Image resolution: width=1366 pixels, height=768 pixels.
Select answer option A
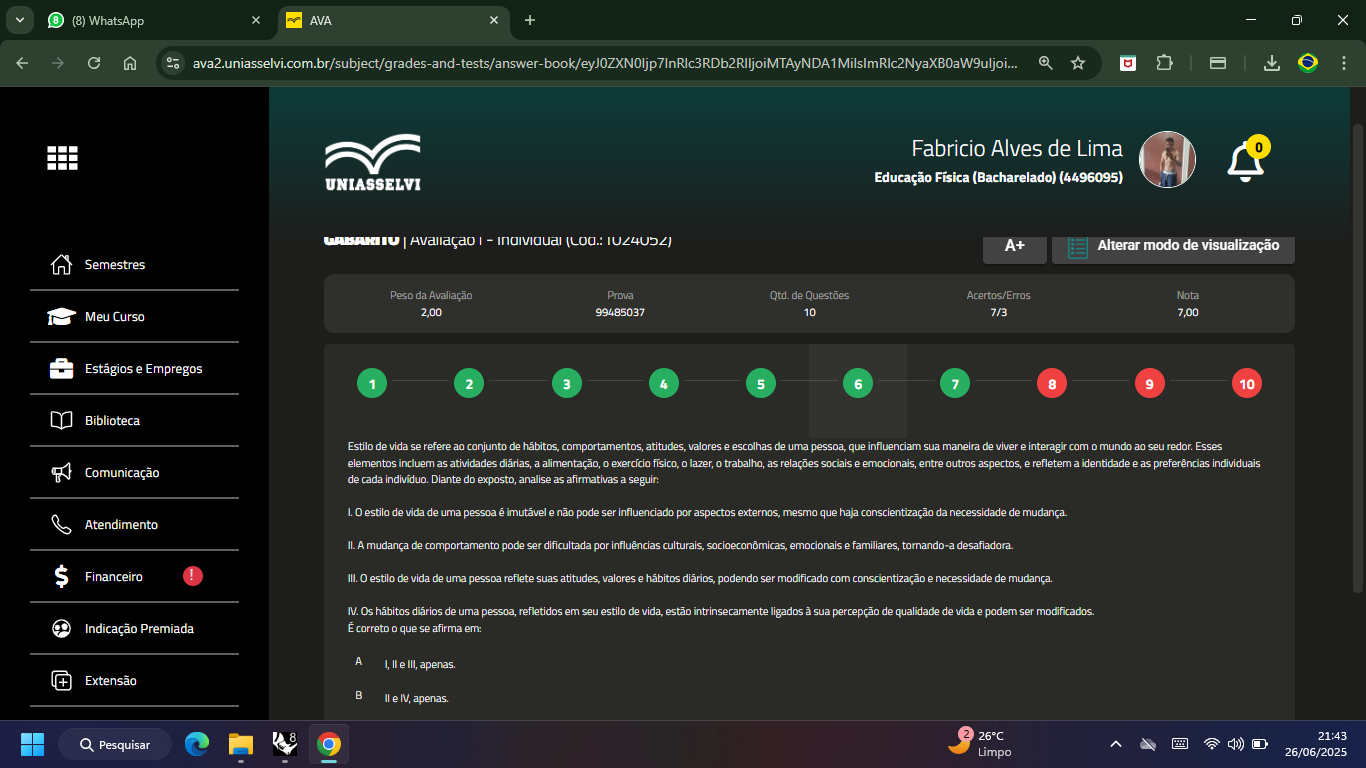pyautogui.click(x=359, y=662)
